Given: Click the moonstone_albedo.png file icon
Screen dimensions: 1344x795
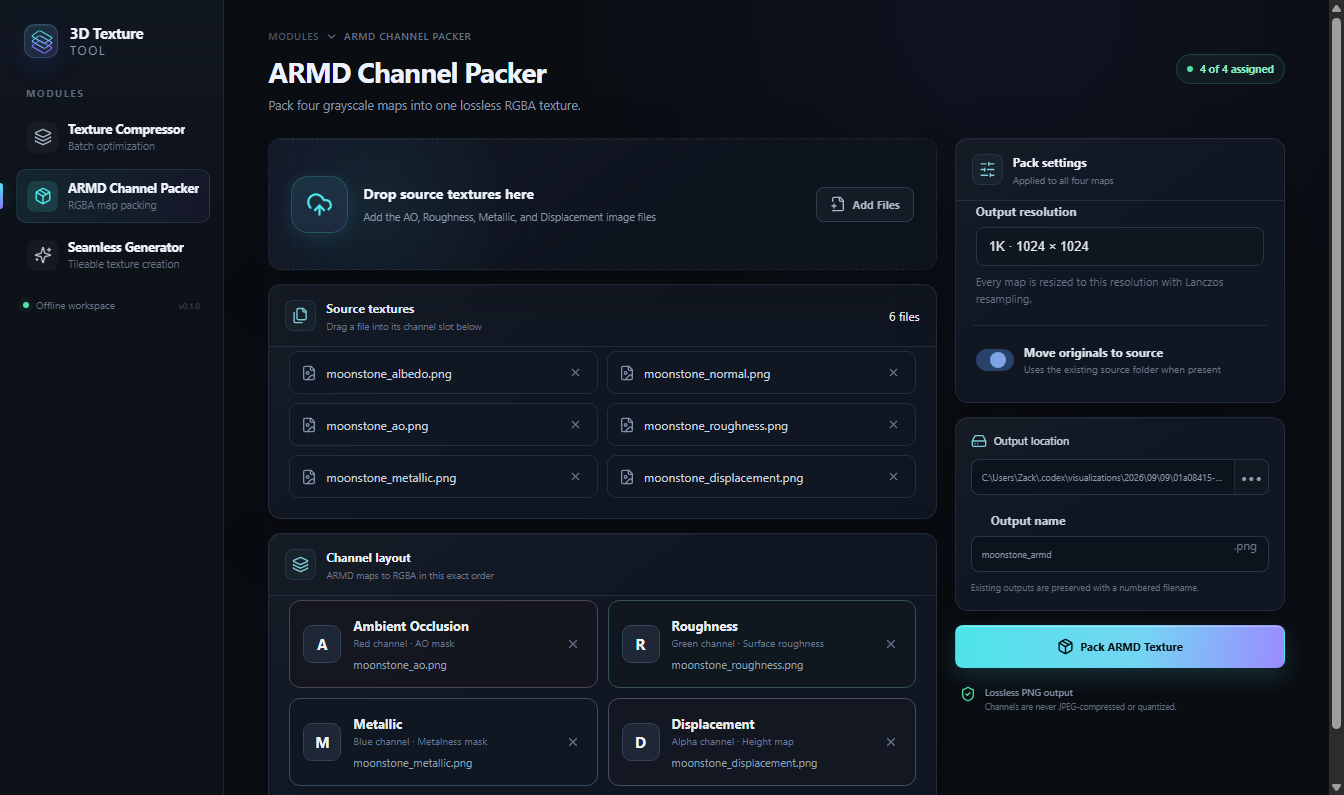Looking at the screenshot, I should point(309,373).
